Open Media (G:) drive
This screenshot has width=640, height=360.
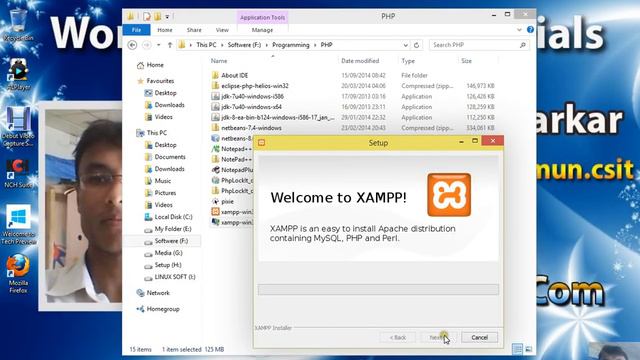[164, 253]
